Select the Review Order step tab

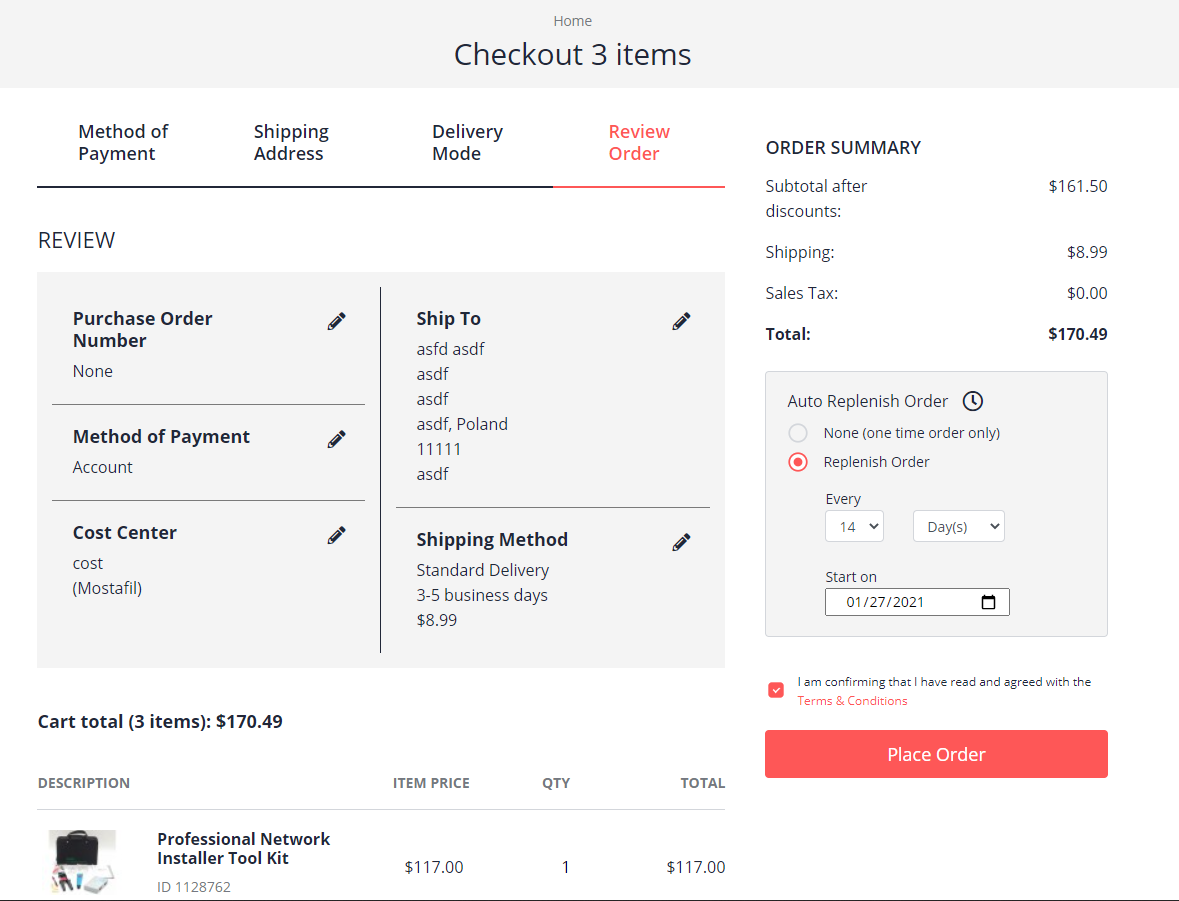[639, 142]
